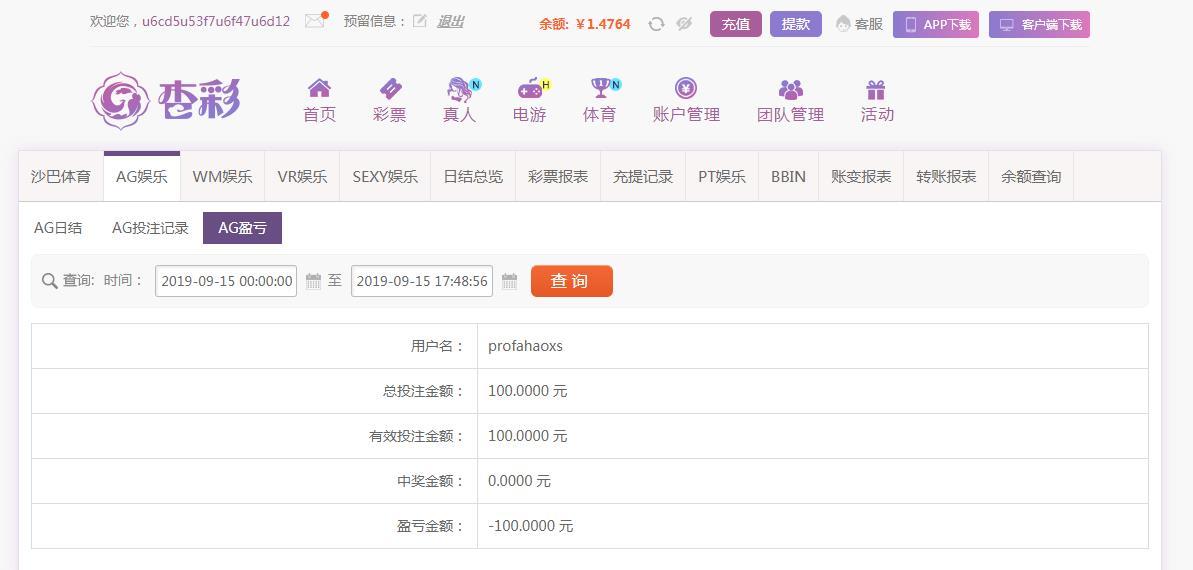Open end date calendar picker
The width and height of the screenshot is (1193, 570).
509,281
